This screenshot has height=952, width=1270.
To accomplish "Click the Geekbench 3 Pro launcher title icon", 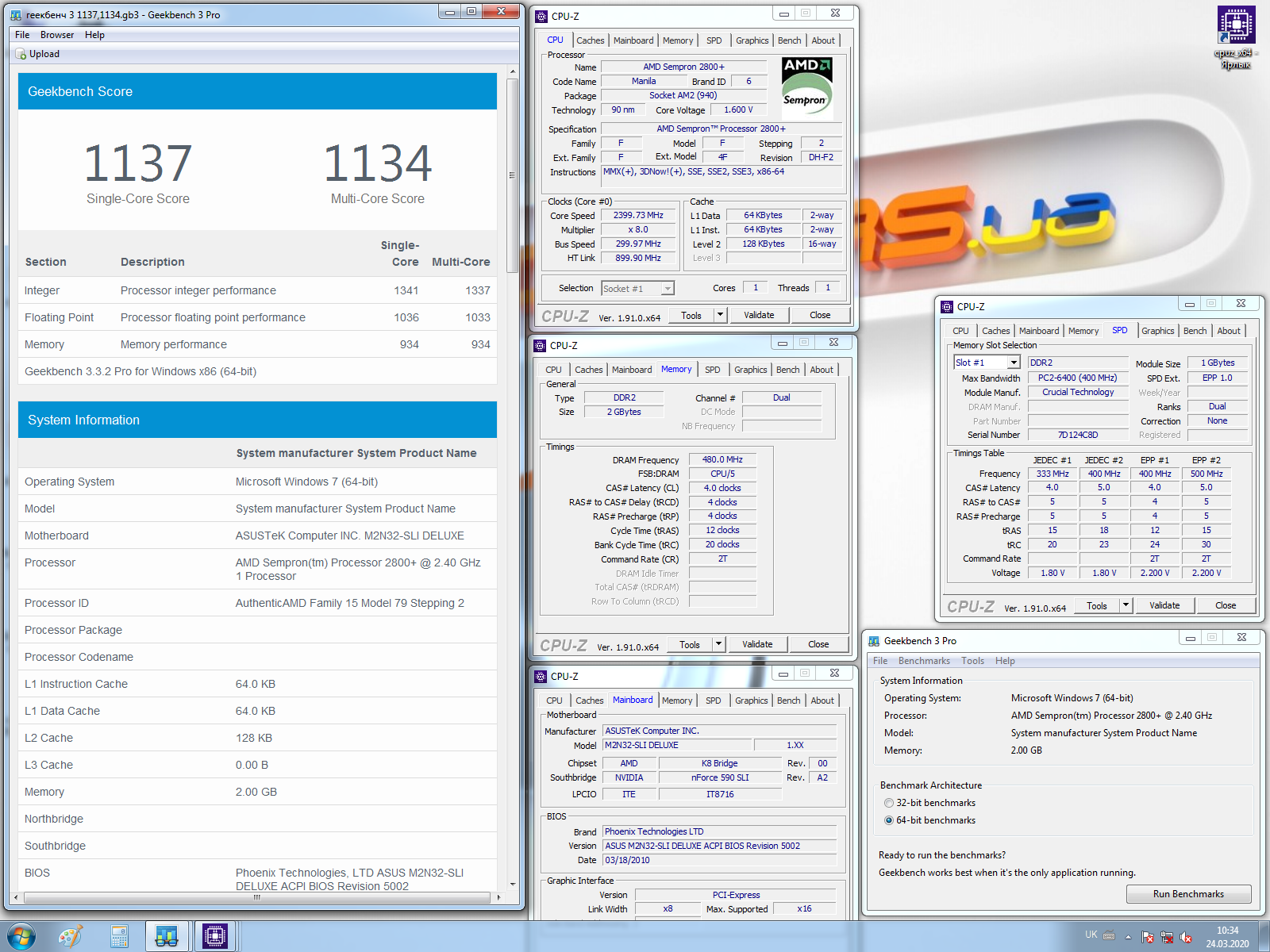I will tap(874, 640).
